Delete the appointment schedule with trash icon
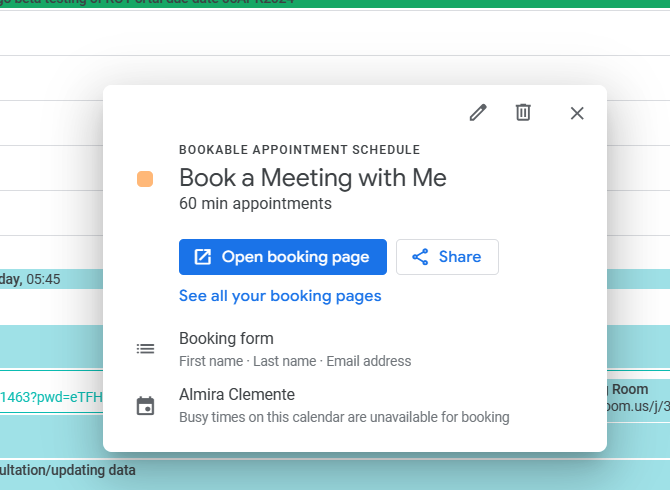The width and height of the screenshot is (670, 490). (523, 112)
